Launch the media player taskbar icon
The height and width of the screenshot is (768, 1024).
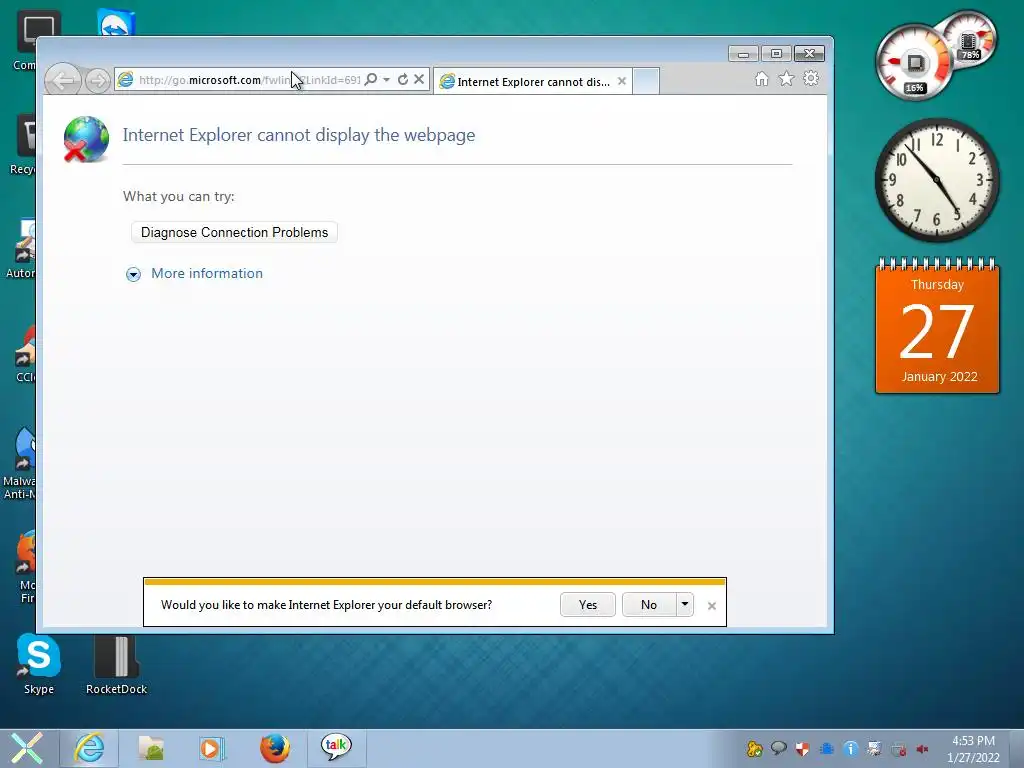click(212, 748)
